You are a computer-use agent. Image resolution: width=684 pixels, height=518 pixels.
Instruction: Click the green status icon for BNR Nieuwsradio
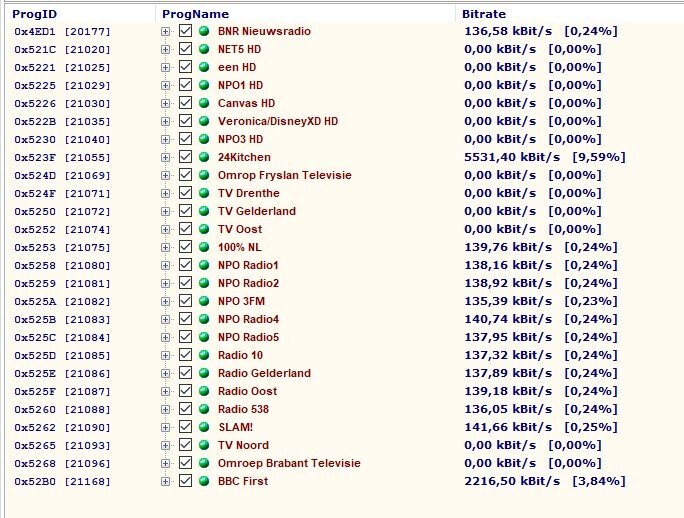click(204, 31)
